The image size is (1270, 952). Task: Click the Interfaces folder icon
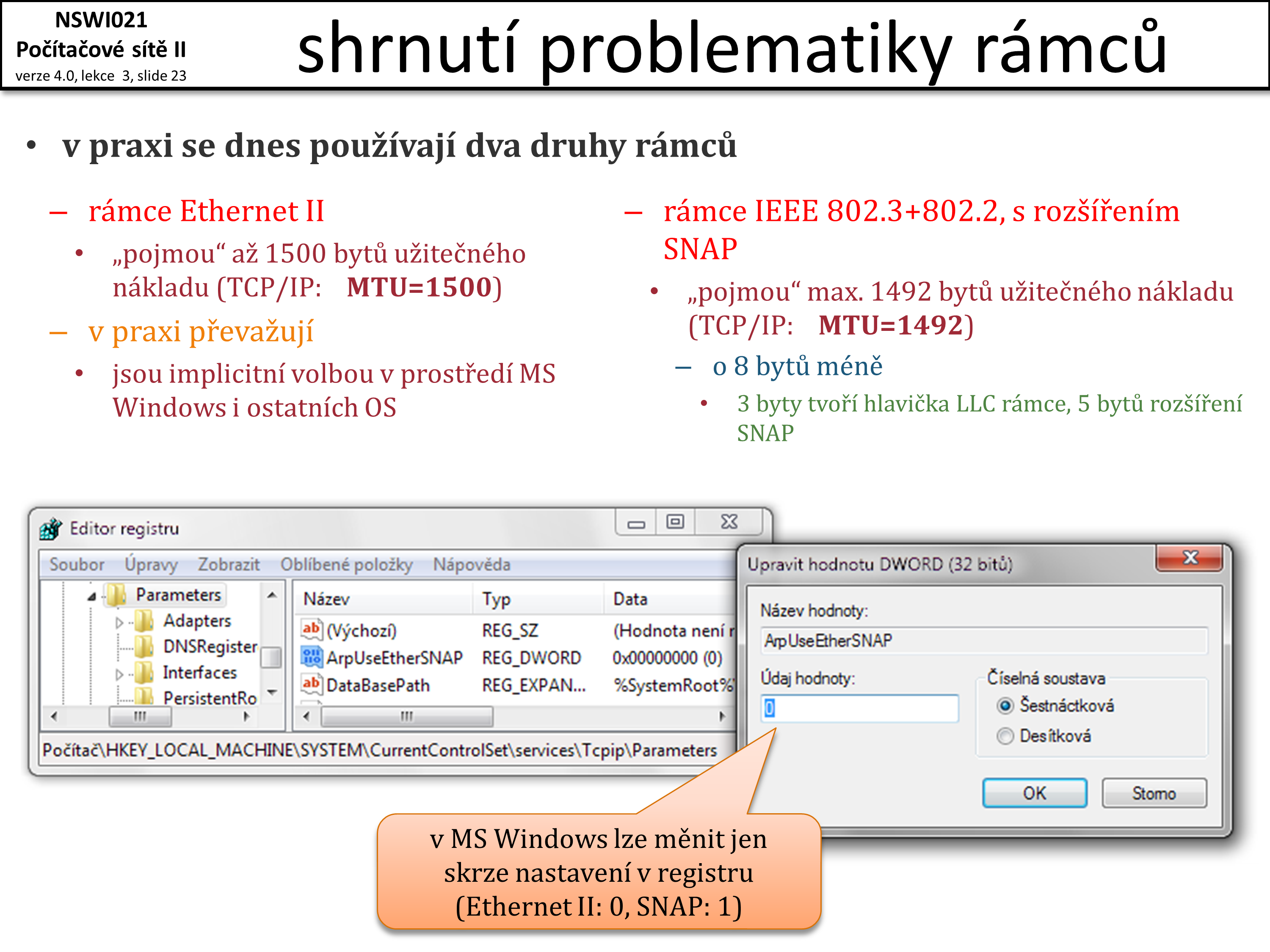(x=144, y=672)
